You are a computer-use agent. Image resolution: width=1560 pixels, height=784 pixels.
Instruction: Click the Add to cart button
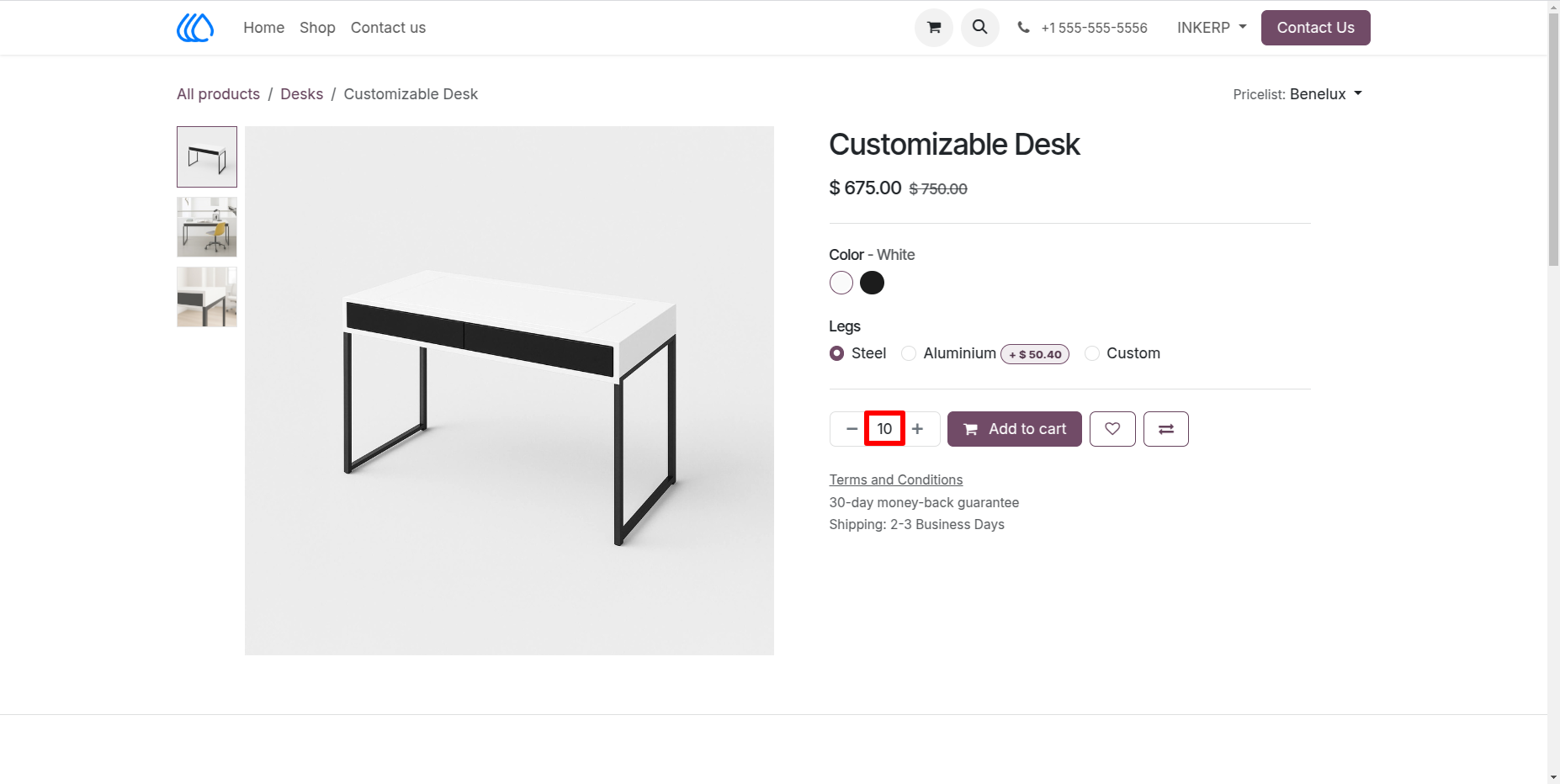(1014, 429)
